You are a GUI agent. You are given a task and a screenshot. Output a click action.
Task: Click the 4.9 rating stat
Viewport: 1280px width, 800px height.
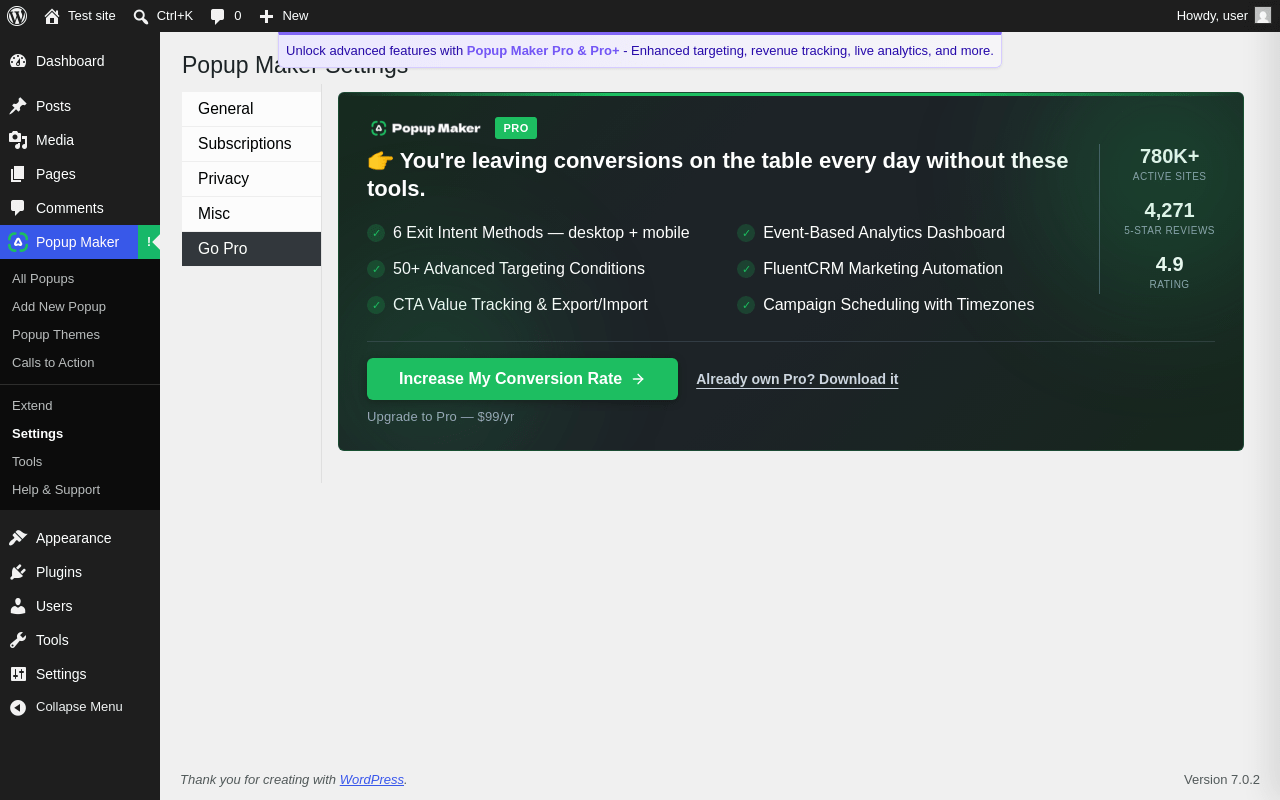coord(1169,271)
